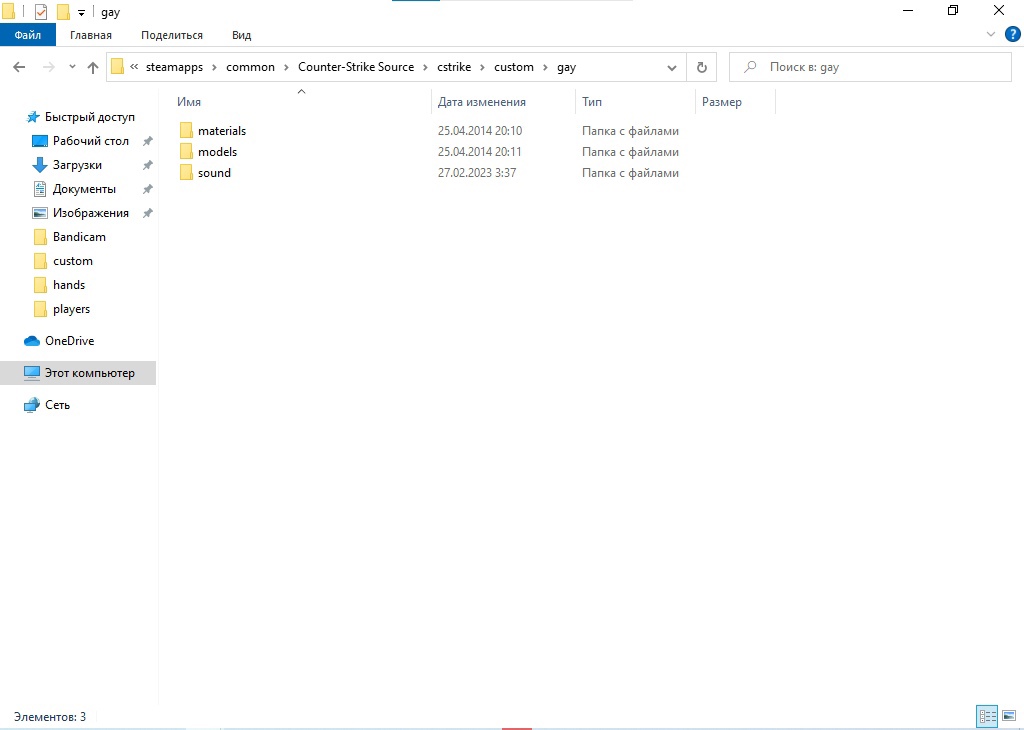Viewport: 1024px width, 730px height.
Task: Sort by the Имя column header
Action: (x=301, y=102)
